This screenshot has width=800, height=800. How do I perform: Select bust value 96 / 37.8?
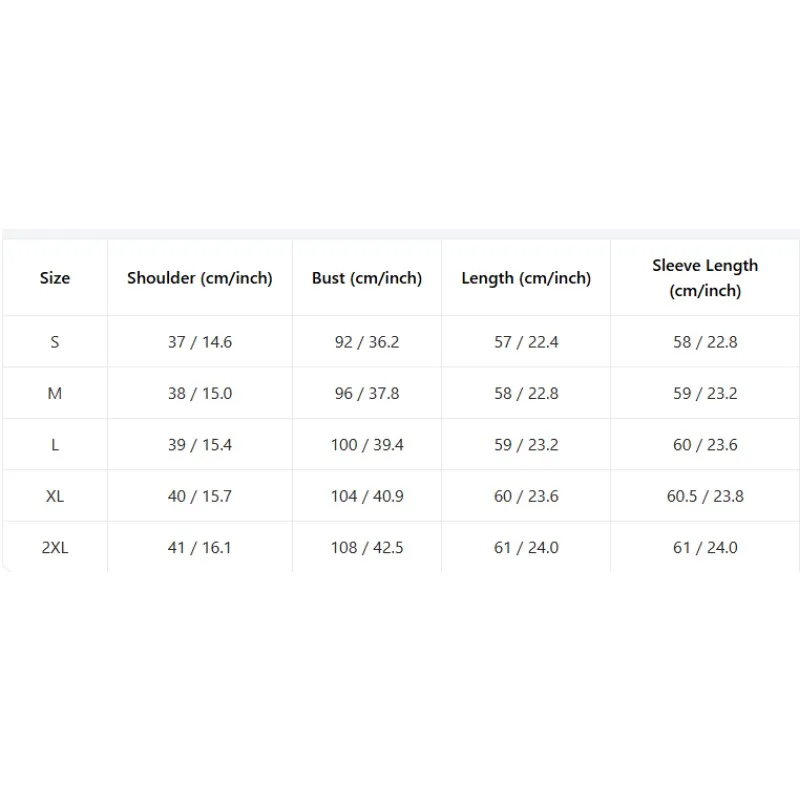pyautogui.click(x=367, y=393)
